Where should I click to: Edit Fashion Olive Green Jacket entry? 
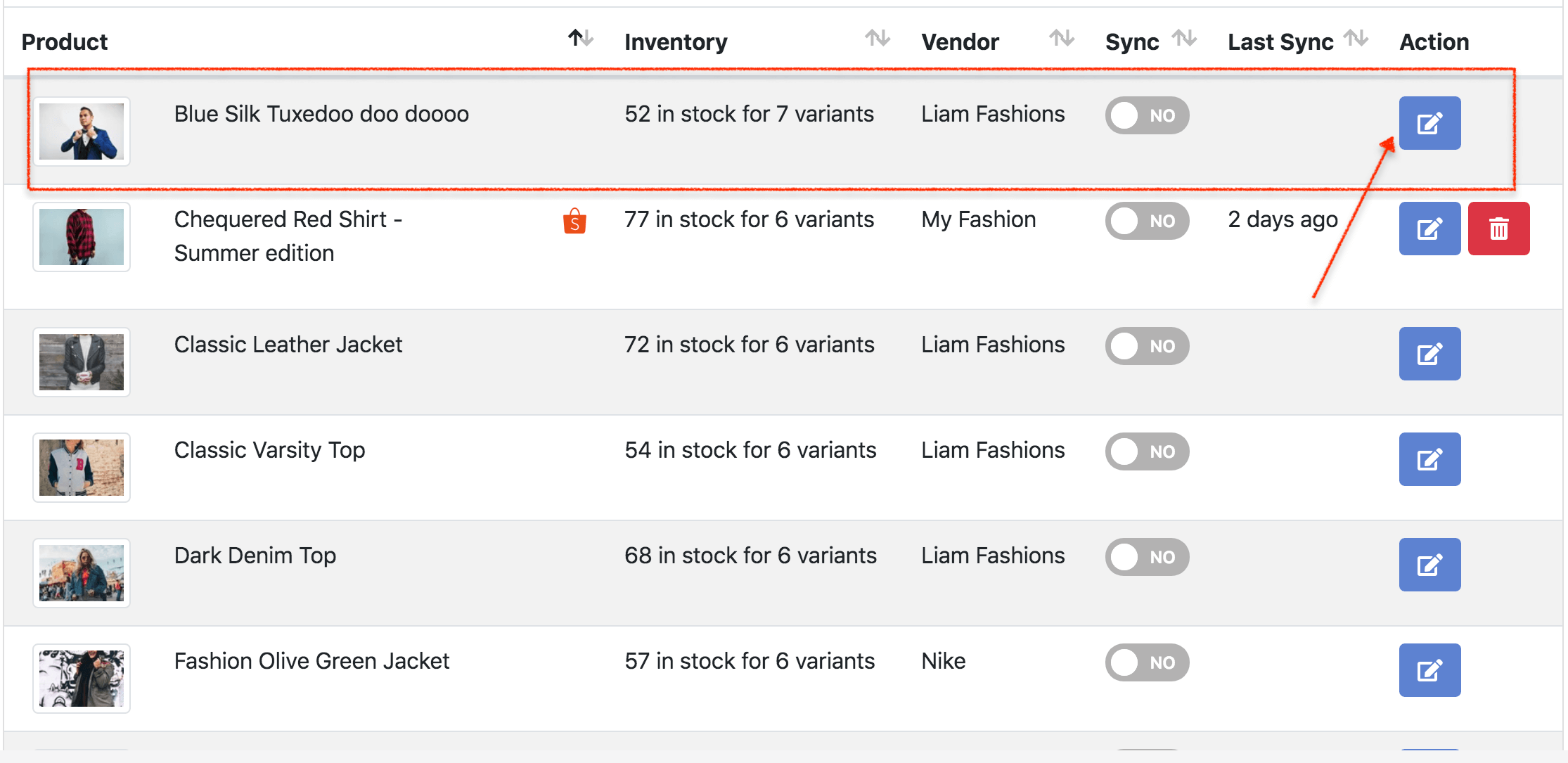pyautogui.click(x=1429, y=670)
